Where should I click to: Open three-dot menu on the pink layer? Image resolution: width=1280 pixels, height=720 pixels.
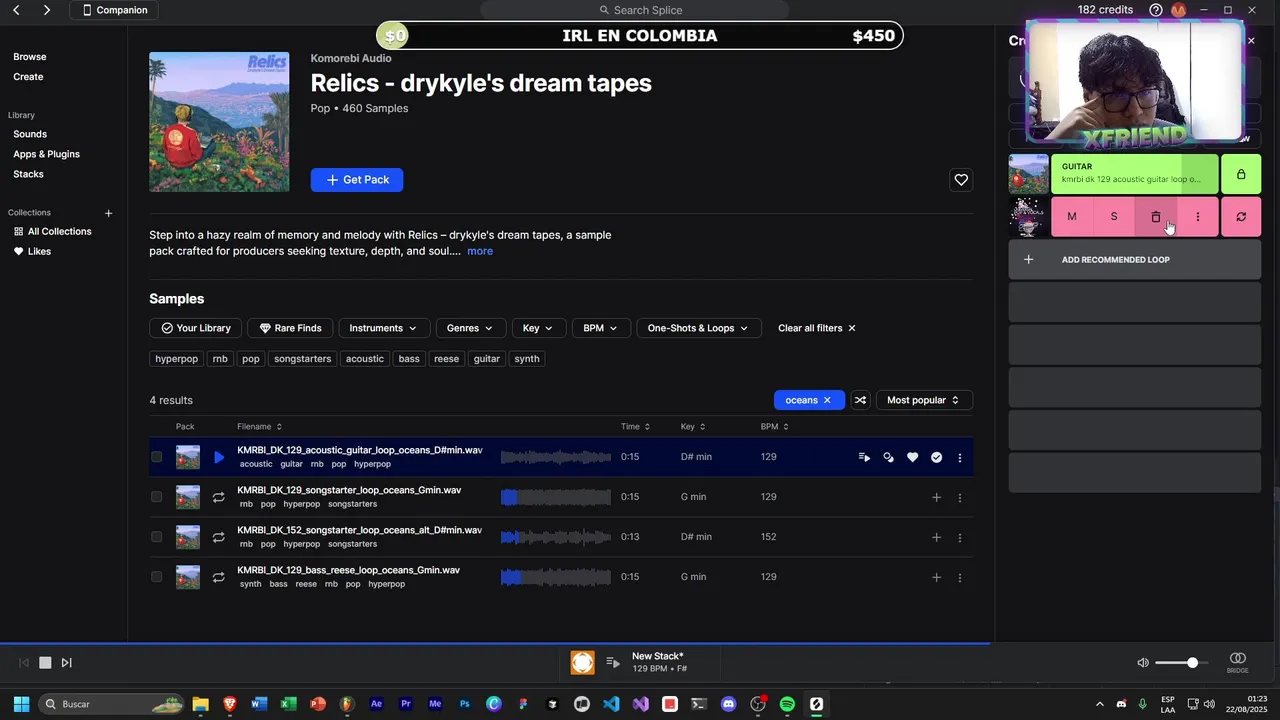pos(1198,217)
